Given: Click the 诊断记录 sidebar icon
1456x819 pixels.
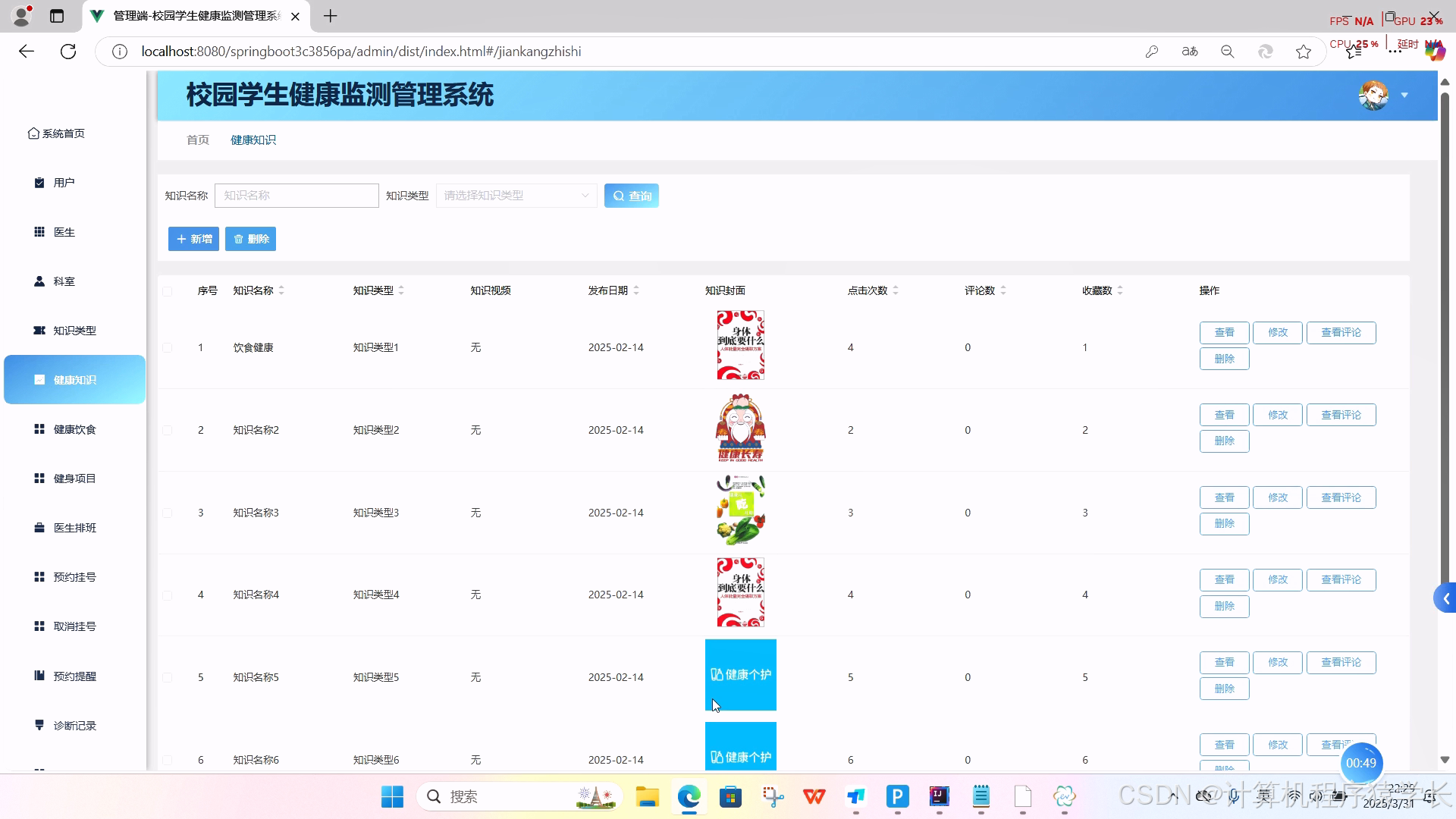Looking at the screenshot, I should [x=74, y=725].
